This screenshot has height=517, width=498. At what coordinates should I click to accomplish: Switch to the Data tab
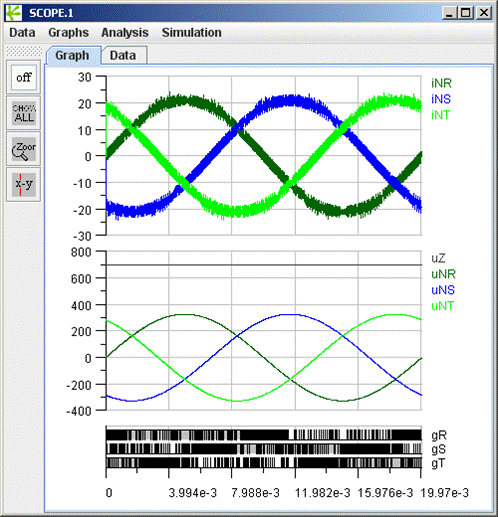[123, 55]
